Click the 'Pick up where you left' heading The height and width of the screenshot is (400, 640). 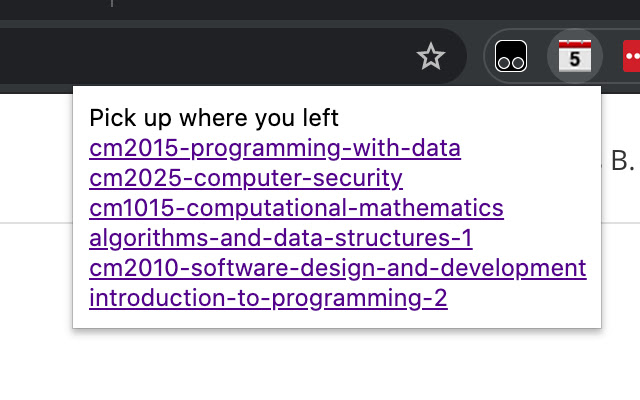coord(214,118)
